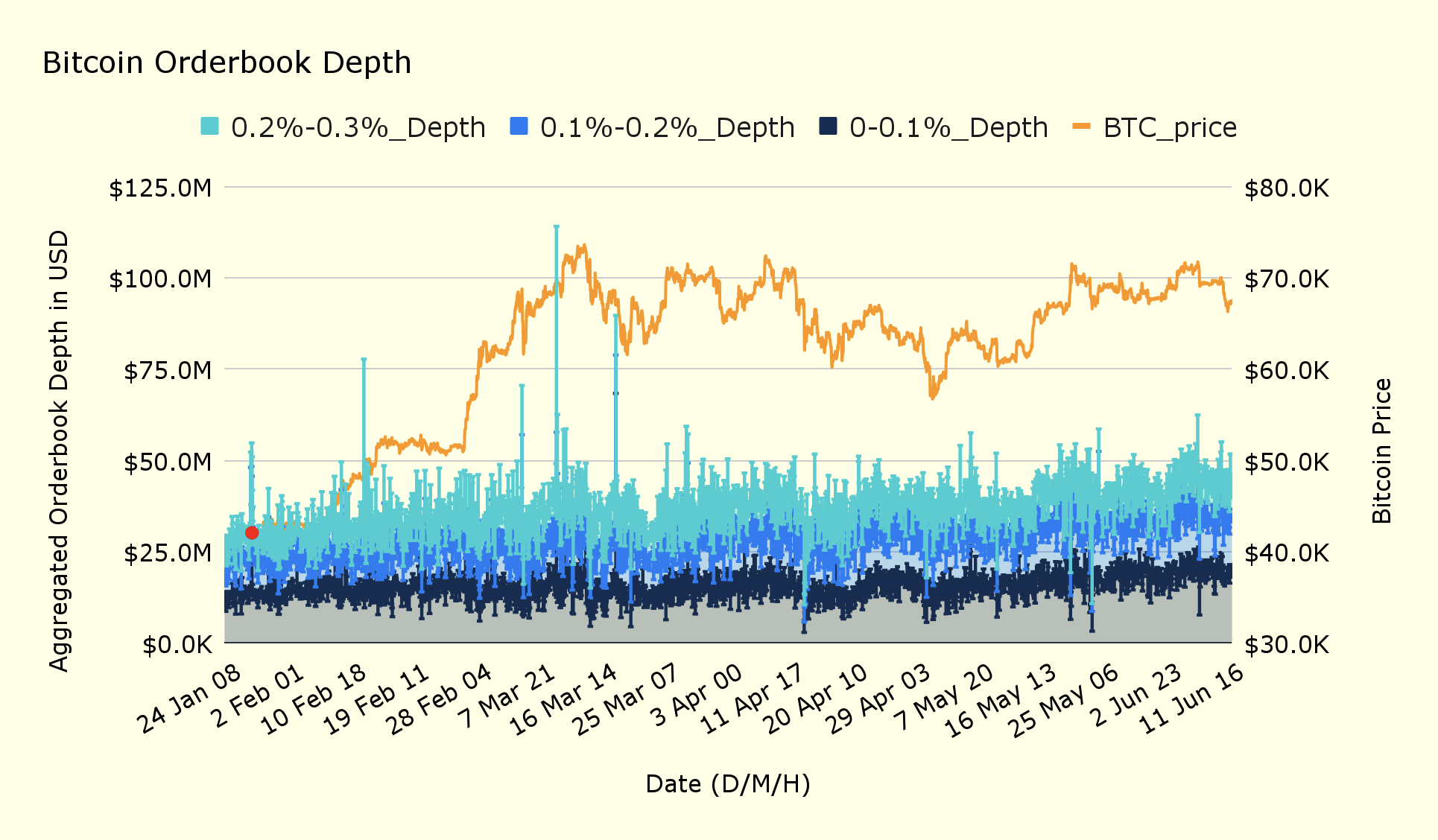Click the navy 0-0.1%_Depth legend swatch
The width and height of the screenshot is (1438, 840).
tap(828, 127)
